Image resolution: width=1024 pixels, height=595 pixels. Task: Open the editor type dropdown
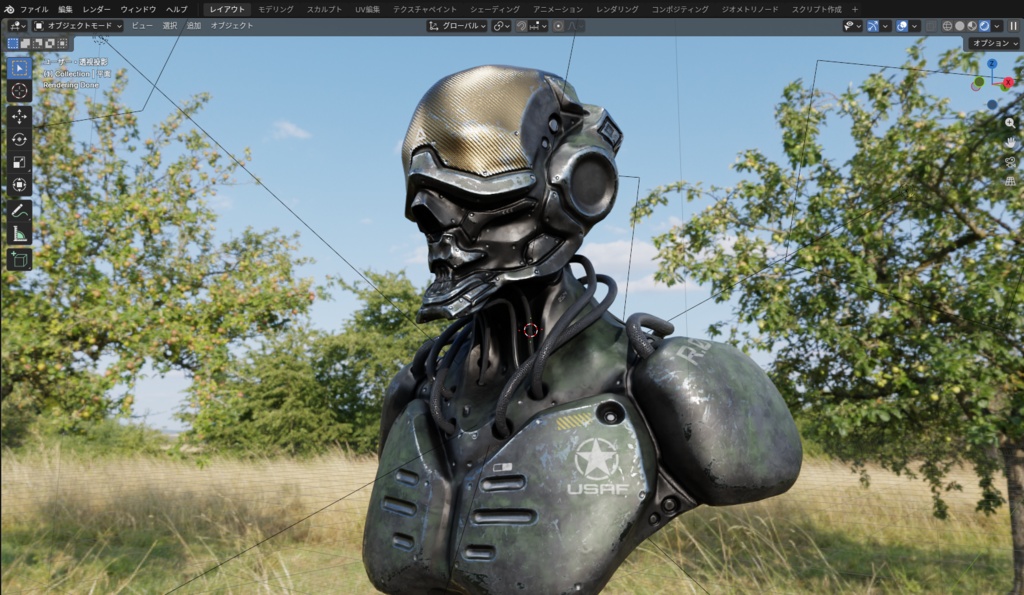point(16,25)
